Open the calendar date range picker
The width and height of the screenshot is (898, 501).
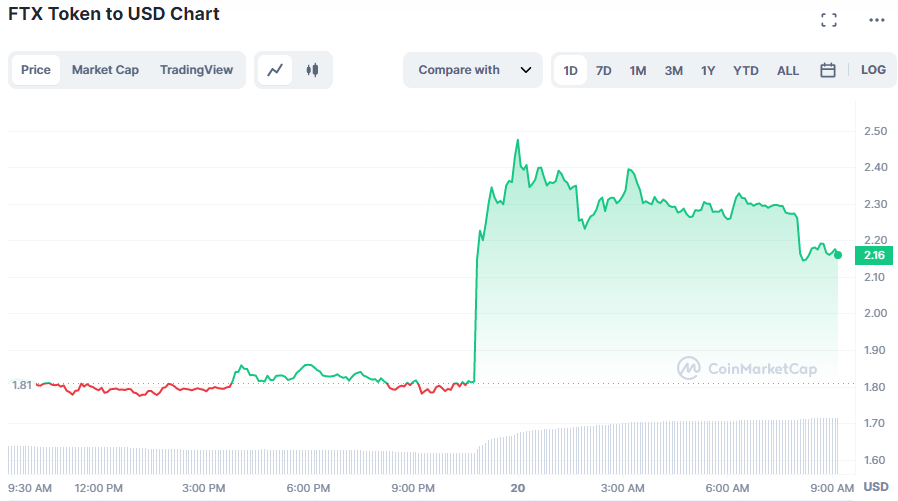828,70
